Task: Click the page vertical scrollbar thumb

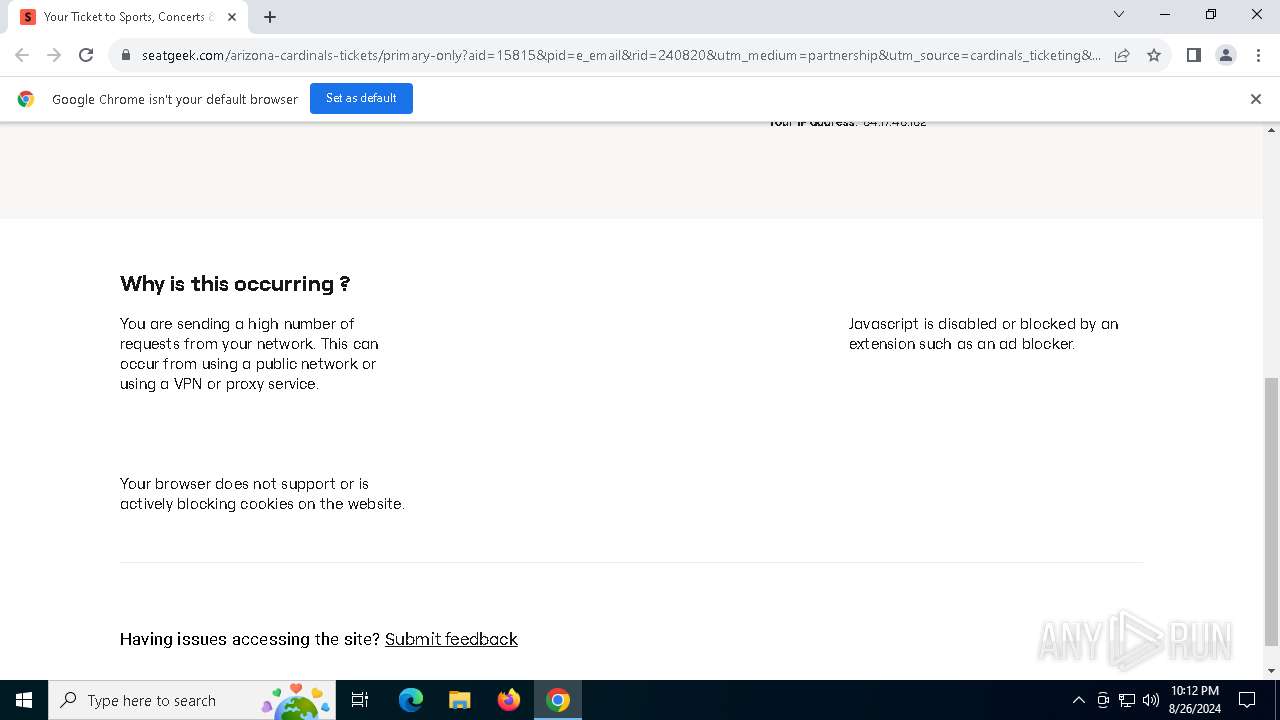Action: coord(1272,511)
